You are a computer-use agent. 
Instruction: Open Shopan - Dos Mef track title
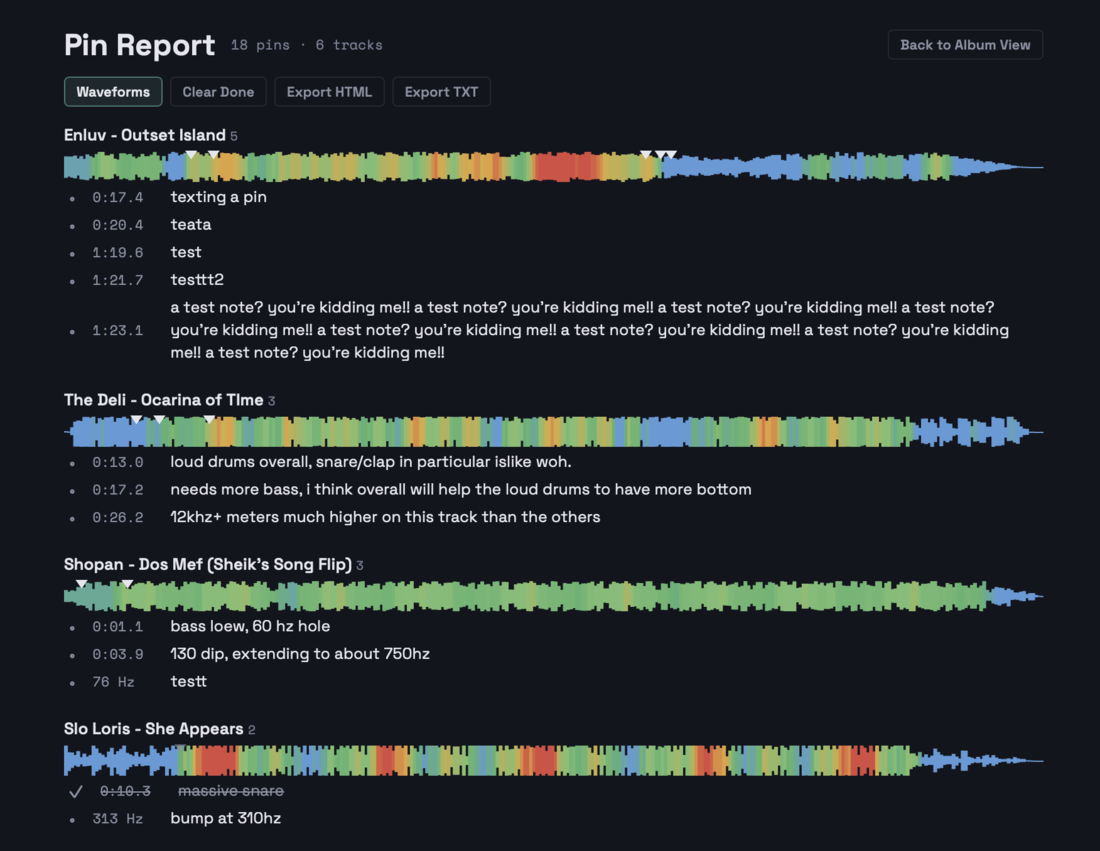[x=208, y=564]
